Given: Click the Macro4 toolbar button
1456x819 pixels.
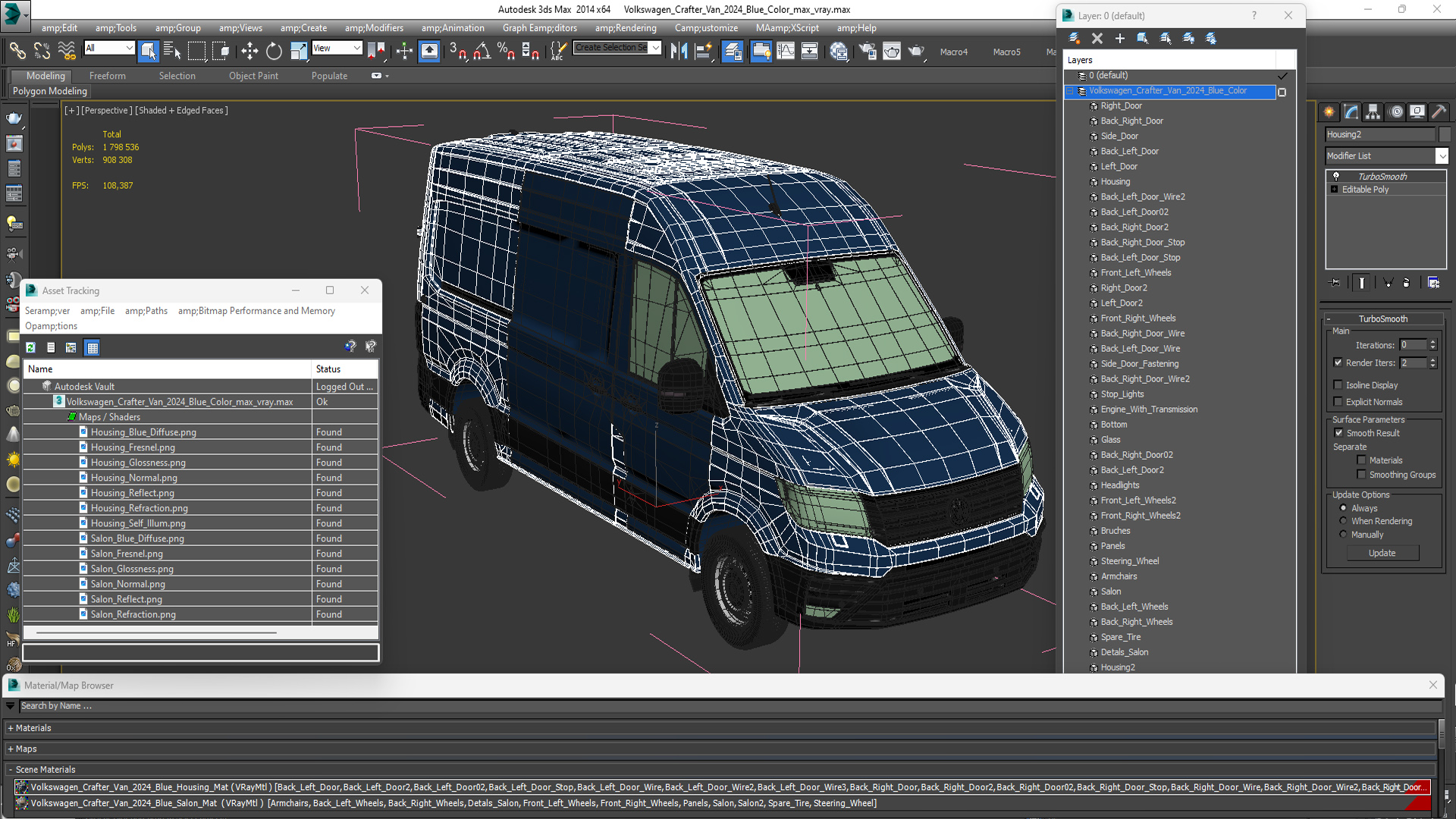Looking at the screenshot, I should [954, 52].
